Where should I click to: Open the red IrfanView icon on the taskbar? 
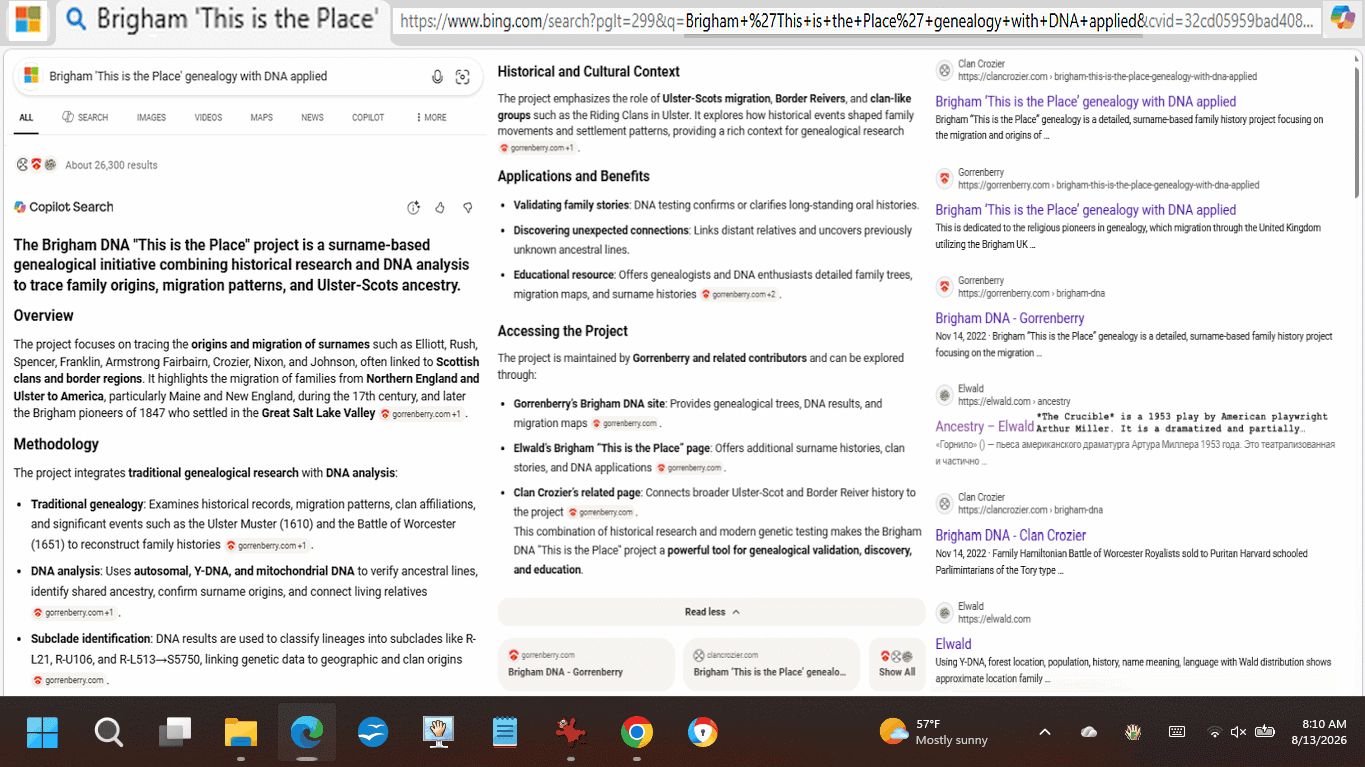pos(571,733)
